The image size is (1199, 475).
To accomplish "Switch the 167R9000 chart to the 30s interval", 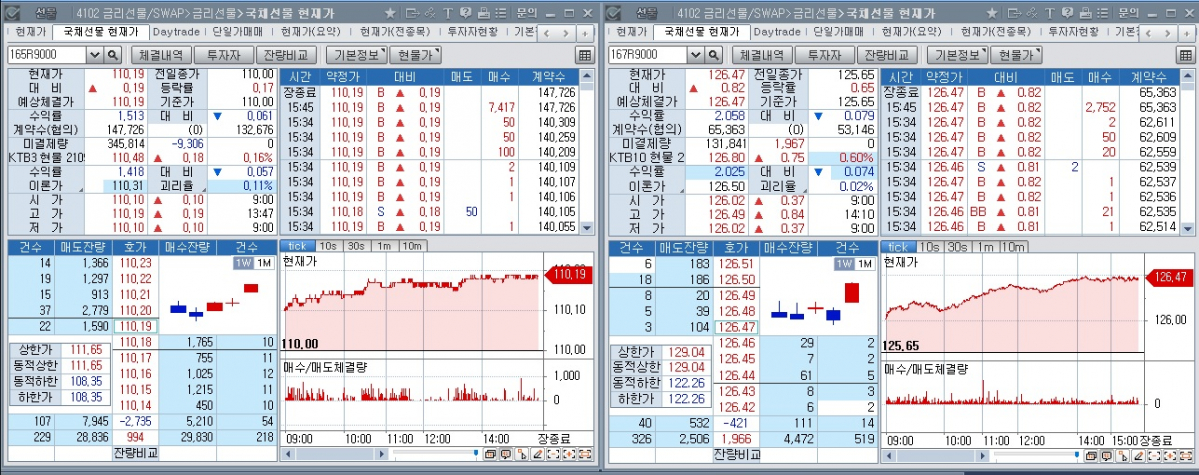I will coord(957,246).
